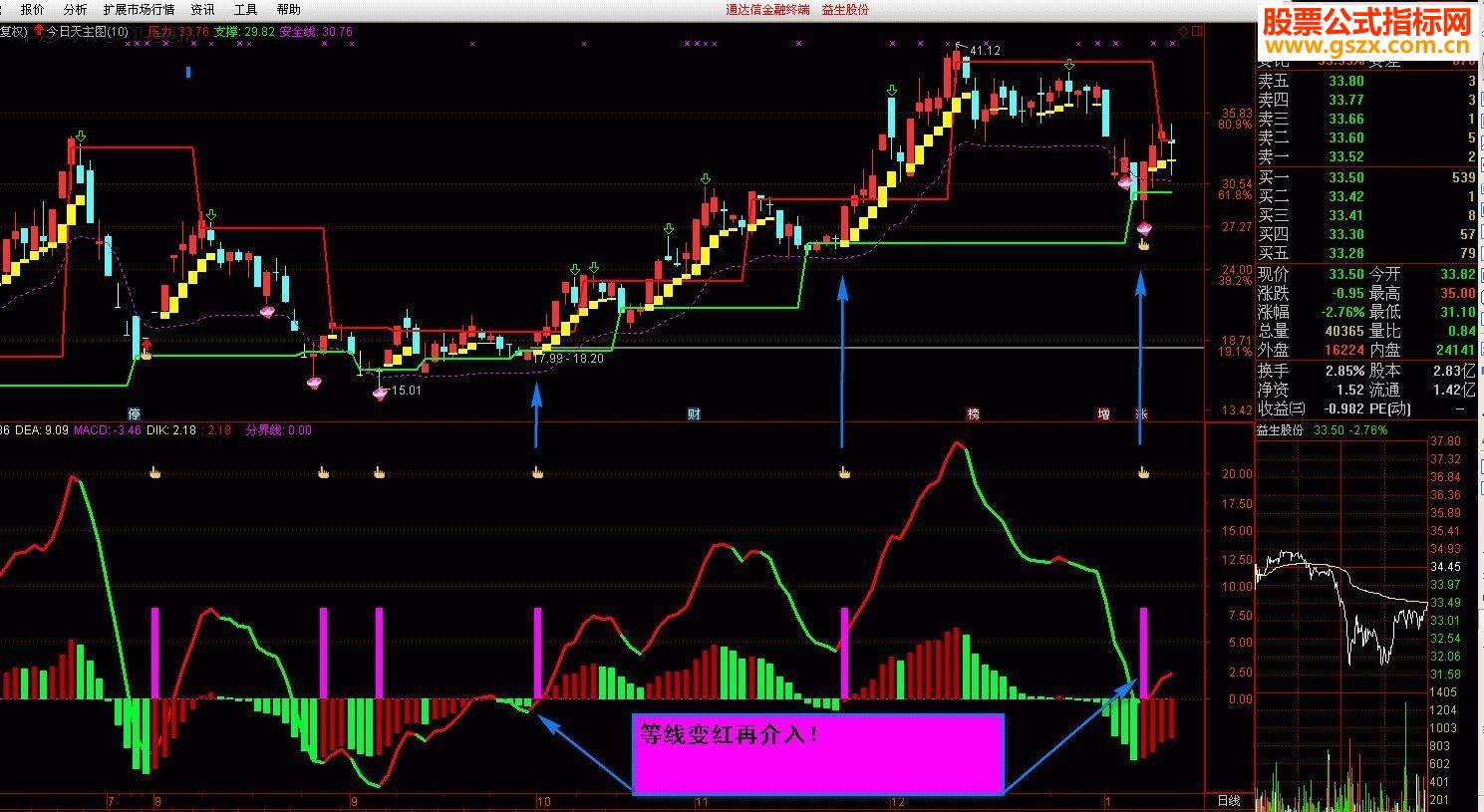Select the 卖一 33.52 order row
1484x812 pixels.
(1366, 156)
